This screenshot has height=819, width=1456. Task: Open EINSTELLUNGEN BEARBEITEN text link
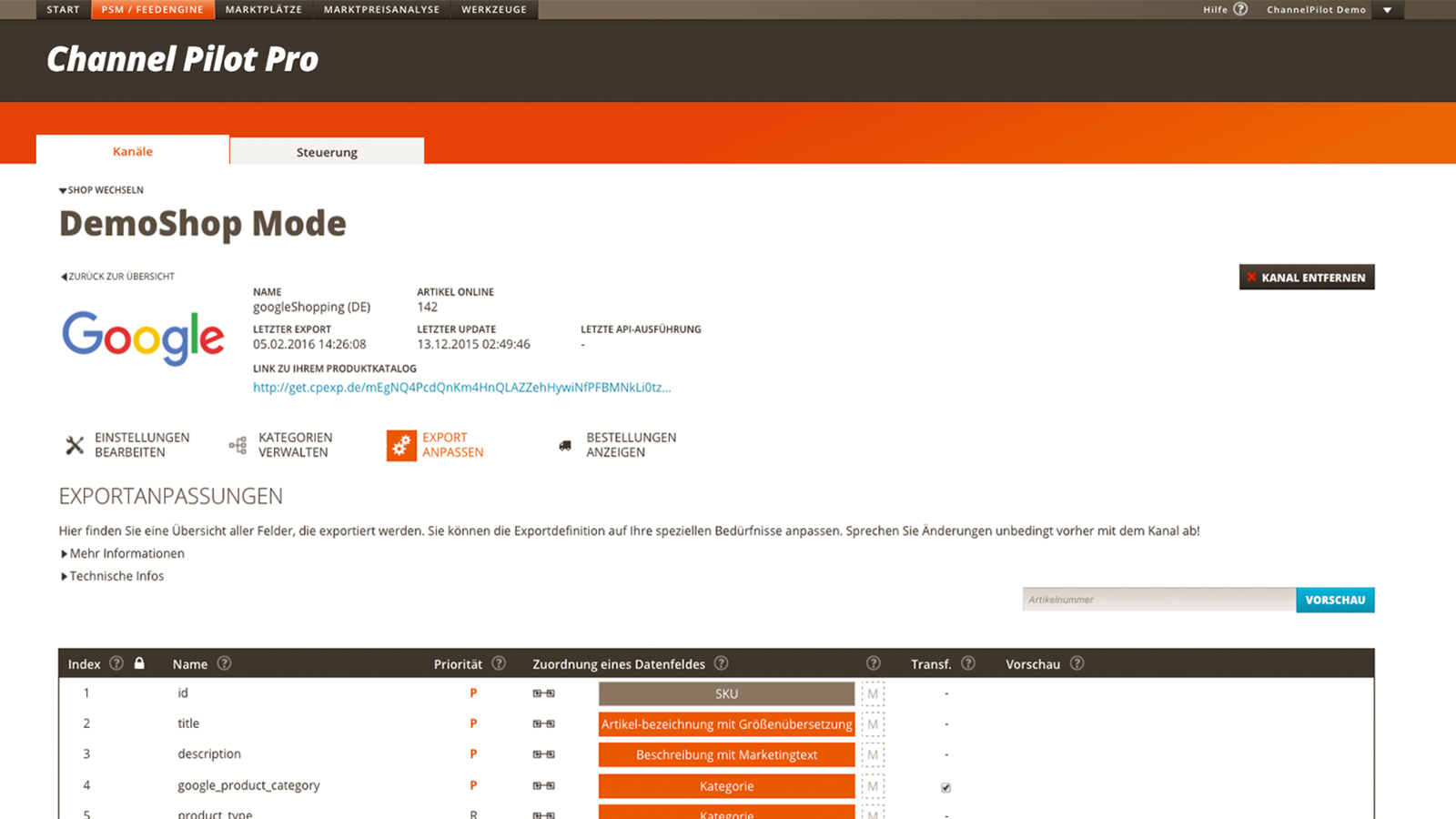click(142, 445)
